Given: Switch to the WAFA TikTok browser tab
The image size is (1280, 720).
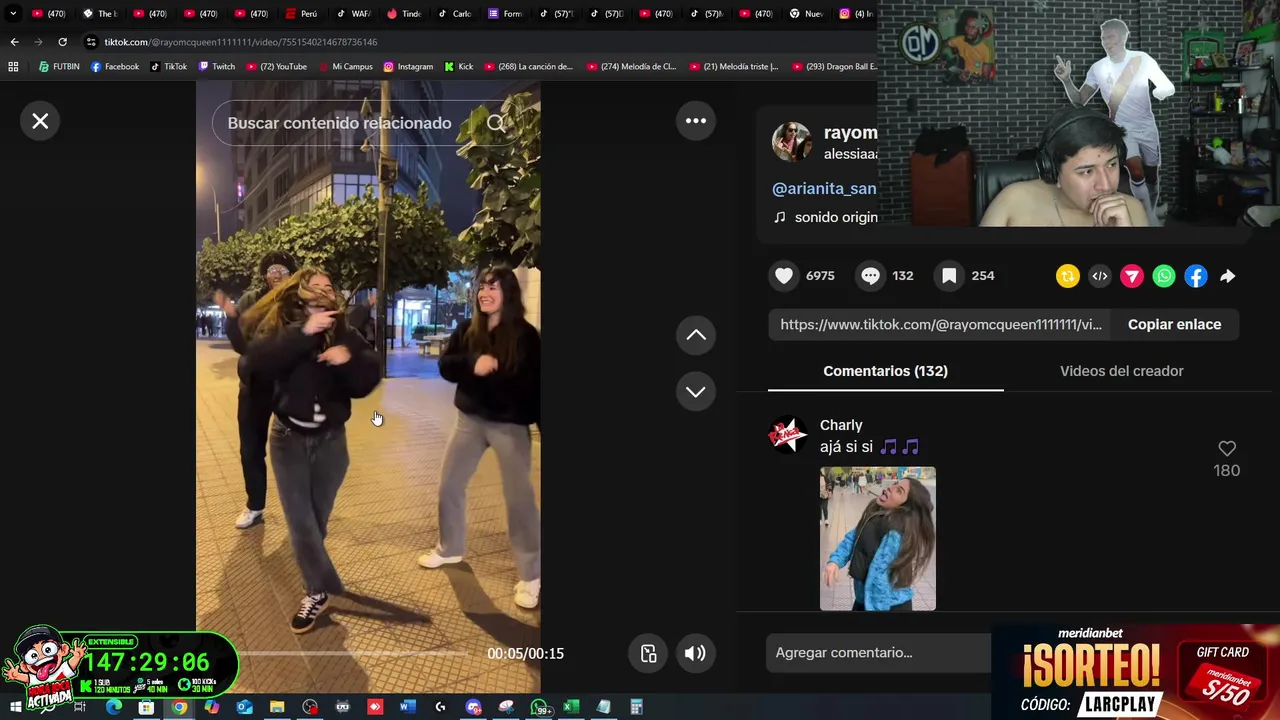Looking at the screenshot, I should click(353, 14).
